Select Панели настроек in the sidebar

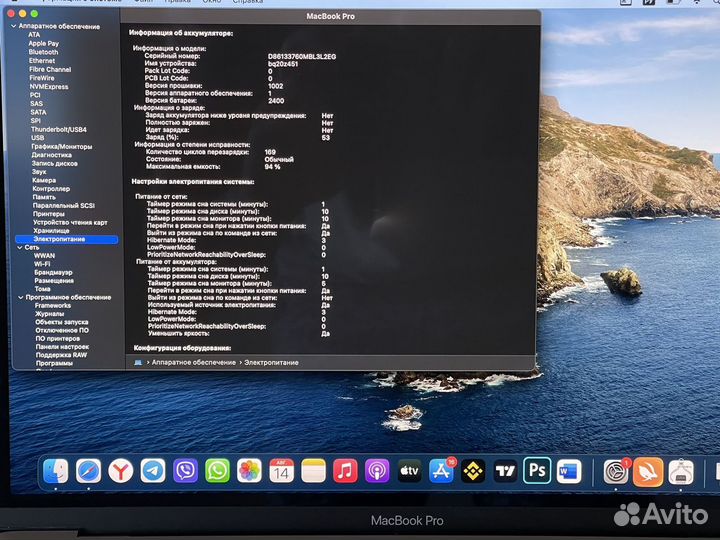click(x=62, y=347)
